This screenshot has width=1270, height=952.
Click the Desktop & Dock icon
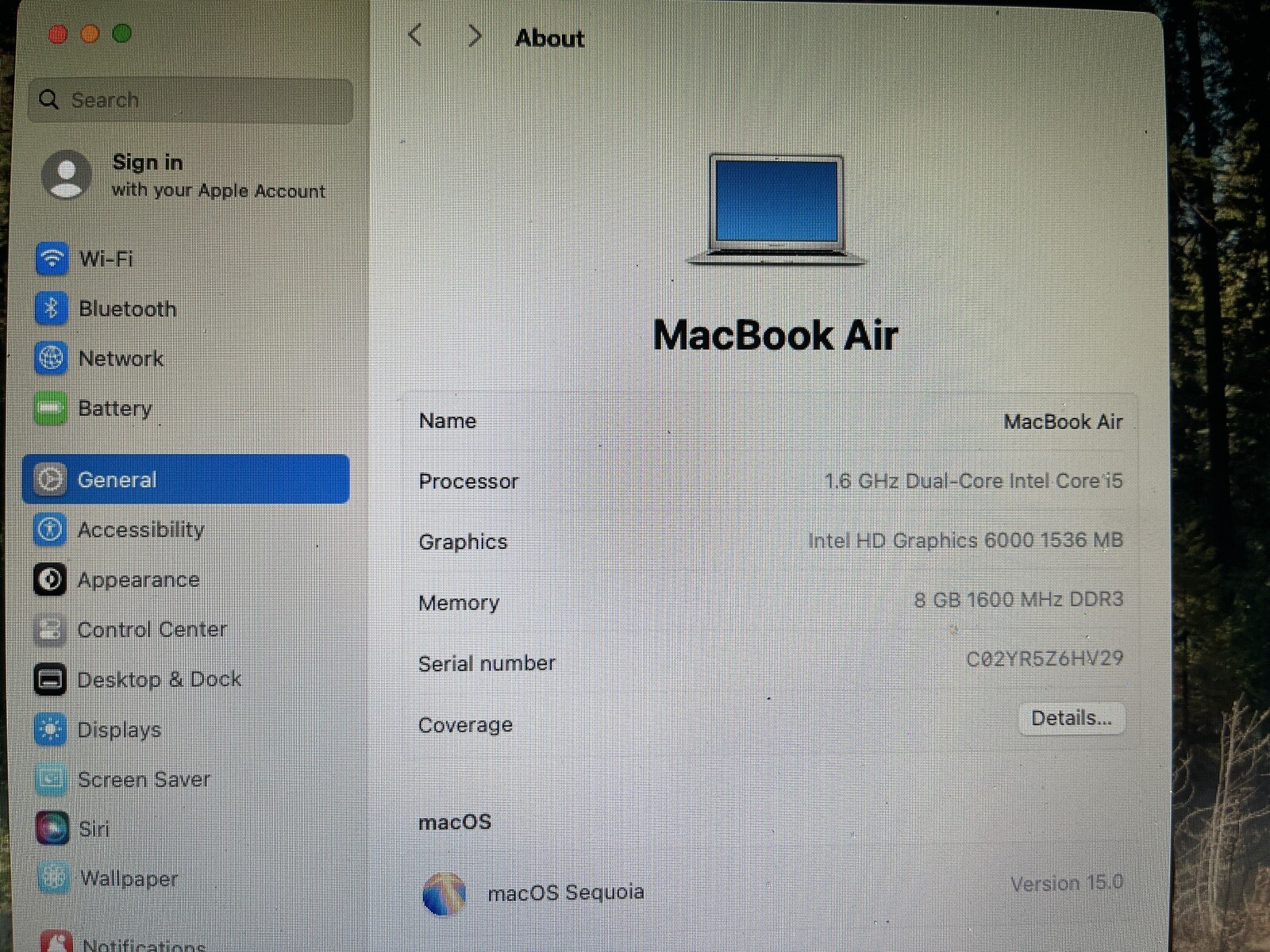pyautogui.click(x=50, y=680)
